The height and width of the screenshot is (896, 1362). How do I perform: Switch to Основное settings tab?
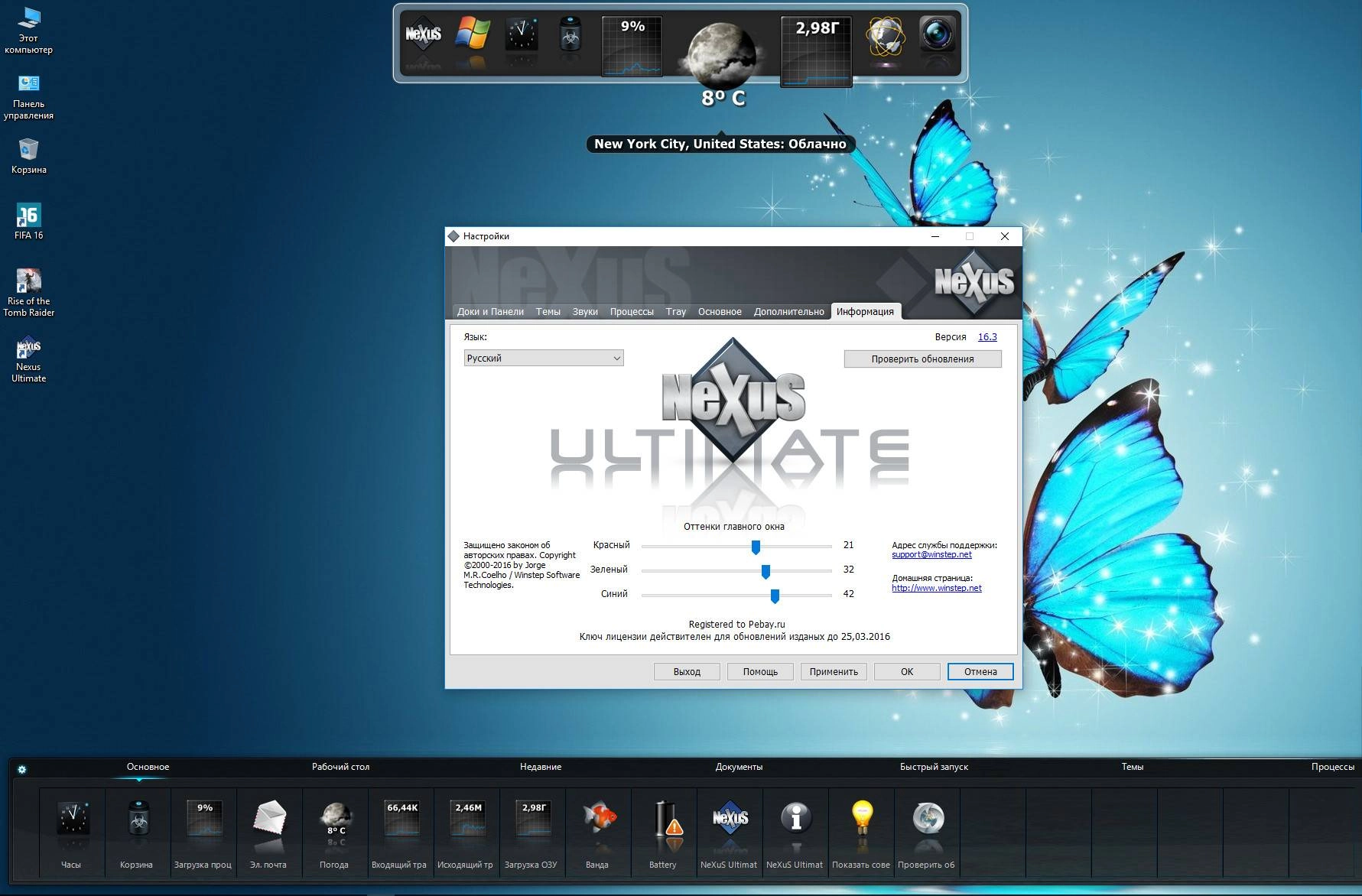point(720,311)
